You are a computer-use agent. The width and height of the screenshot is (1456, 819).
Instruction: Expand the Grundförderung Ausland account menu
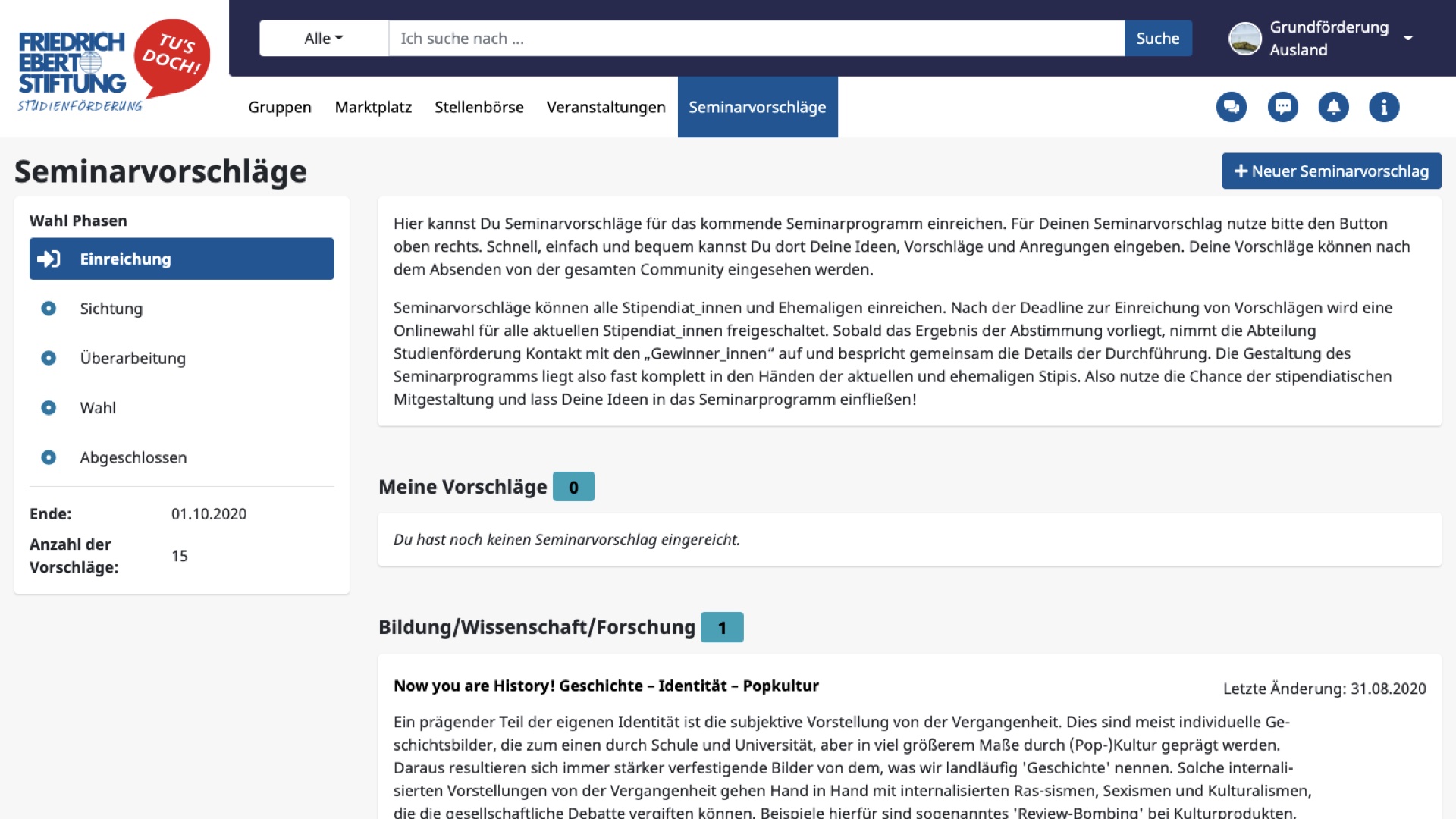(1407, 39)
